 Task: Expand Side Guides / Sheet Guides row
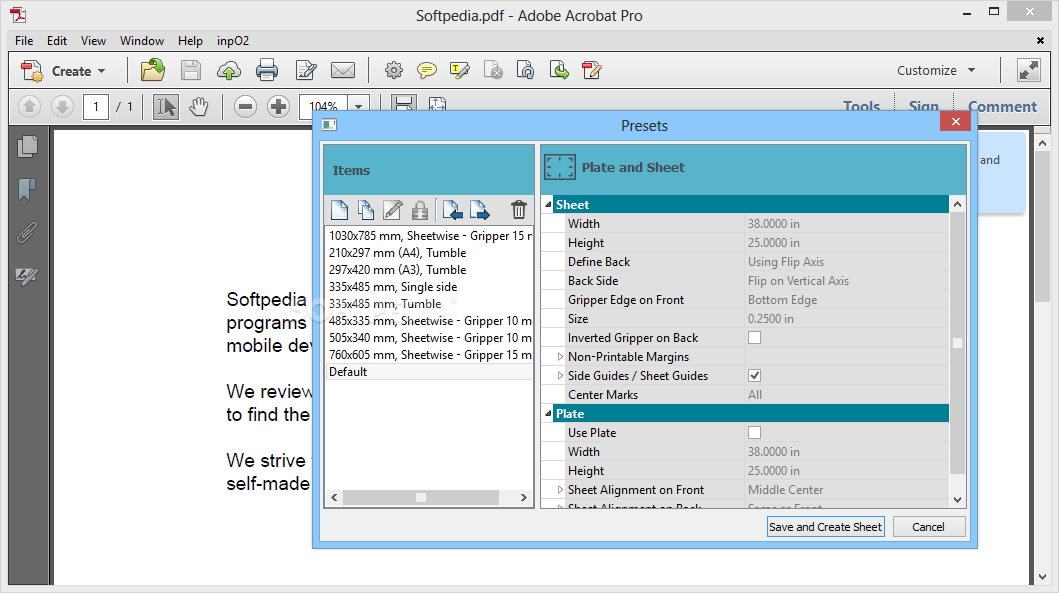560,376
